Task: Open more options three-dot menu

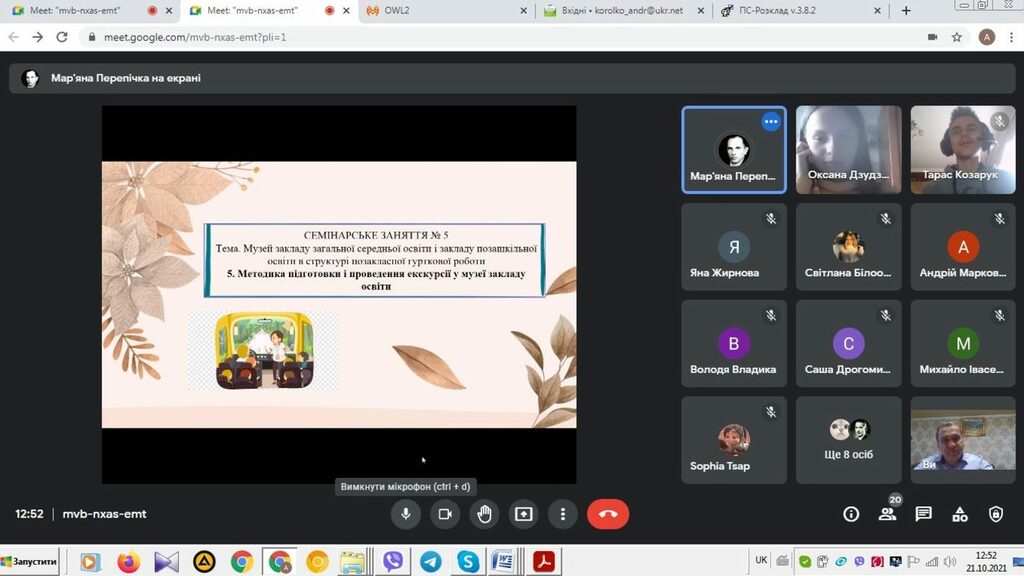Action: pyautogui.click(x=563, y=514)
